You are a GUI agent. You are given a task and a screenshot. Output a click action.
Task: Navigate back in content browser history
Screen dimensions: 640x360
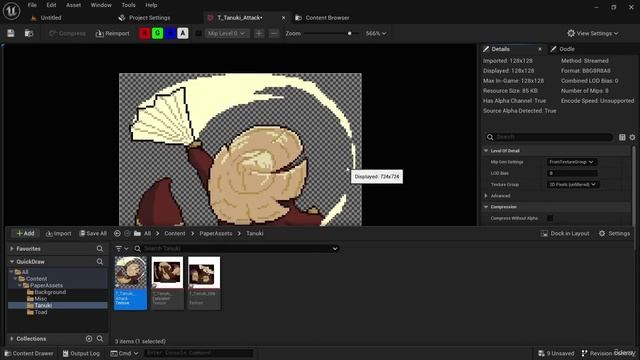point(117,233)
